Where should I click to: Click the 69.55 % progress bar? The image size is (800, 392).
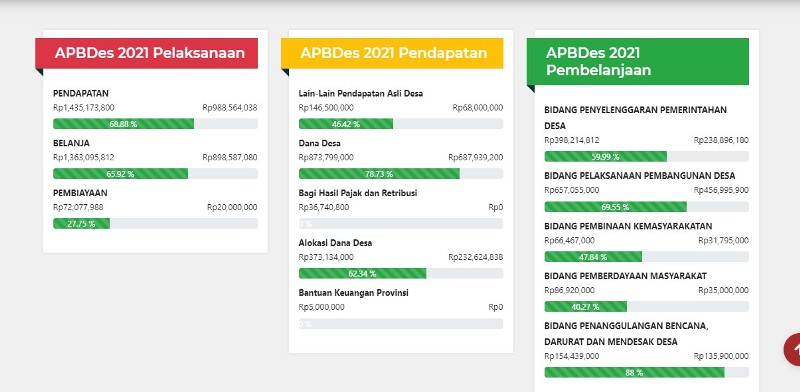646,207
